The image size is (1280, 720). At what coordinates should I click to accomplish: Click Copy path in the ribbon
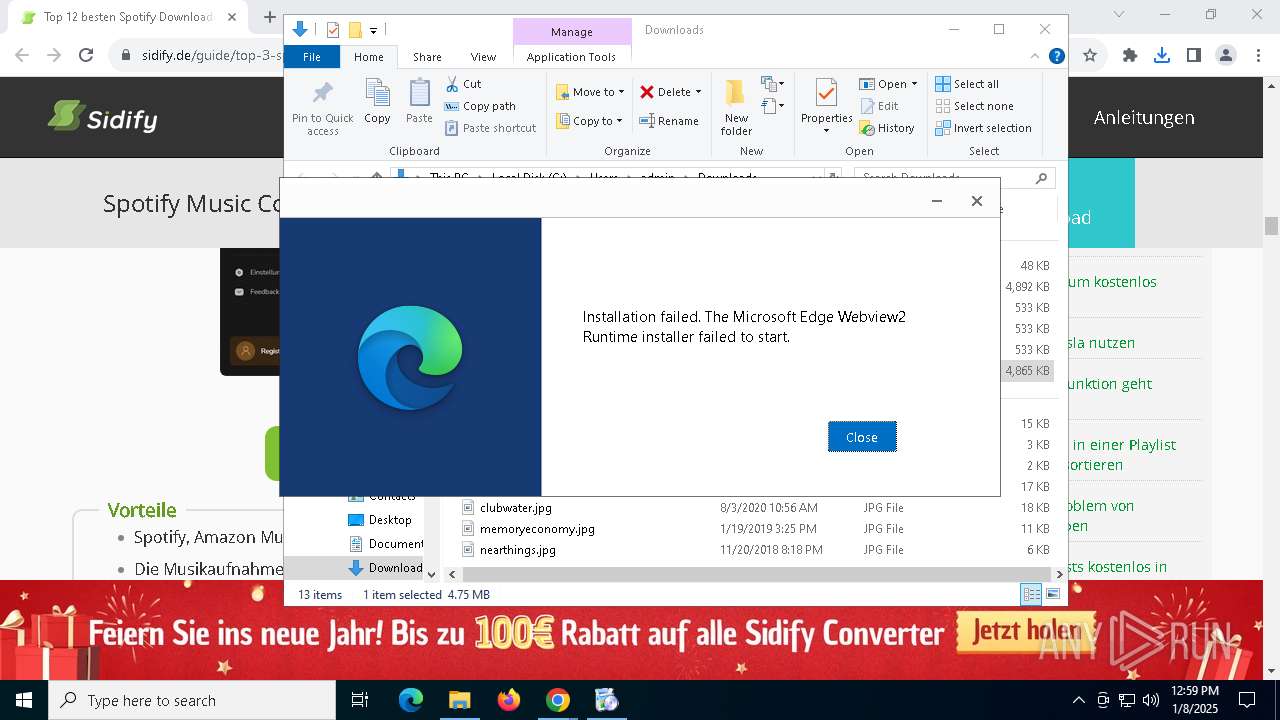click(480, 106)
